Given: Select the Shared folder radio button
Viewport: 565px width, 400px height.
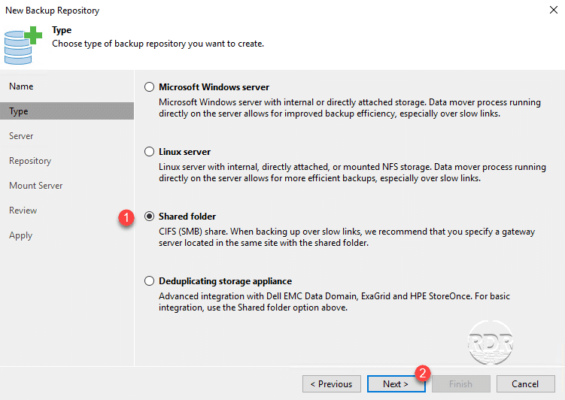Looking at the screenshot, I should (149, 216).
